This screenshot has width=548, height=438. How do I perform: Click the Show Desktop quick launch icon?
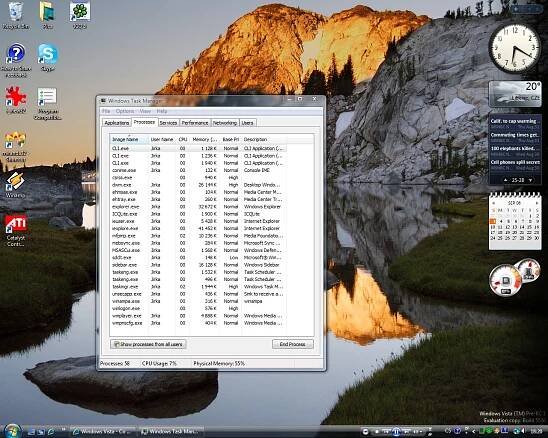tap(31, 431)
